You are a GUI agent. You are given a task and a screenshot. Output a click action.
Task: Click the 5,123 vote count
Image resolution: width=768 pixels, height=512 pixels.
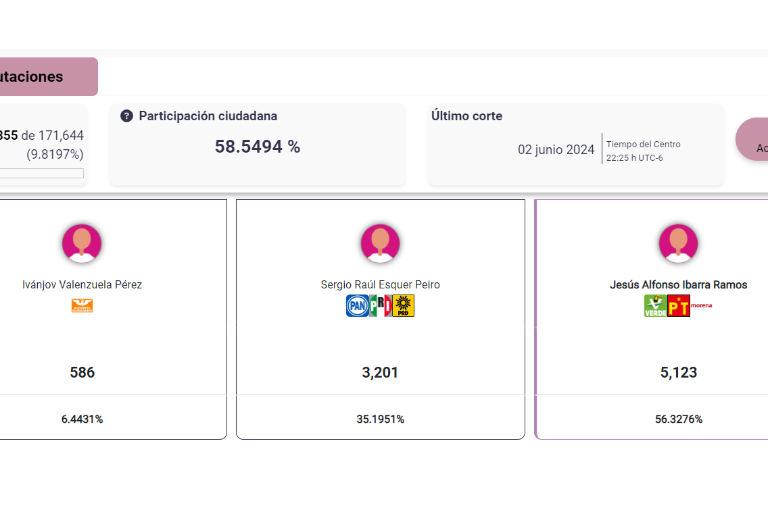pyautogui.click(x=678, y=373)
